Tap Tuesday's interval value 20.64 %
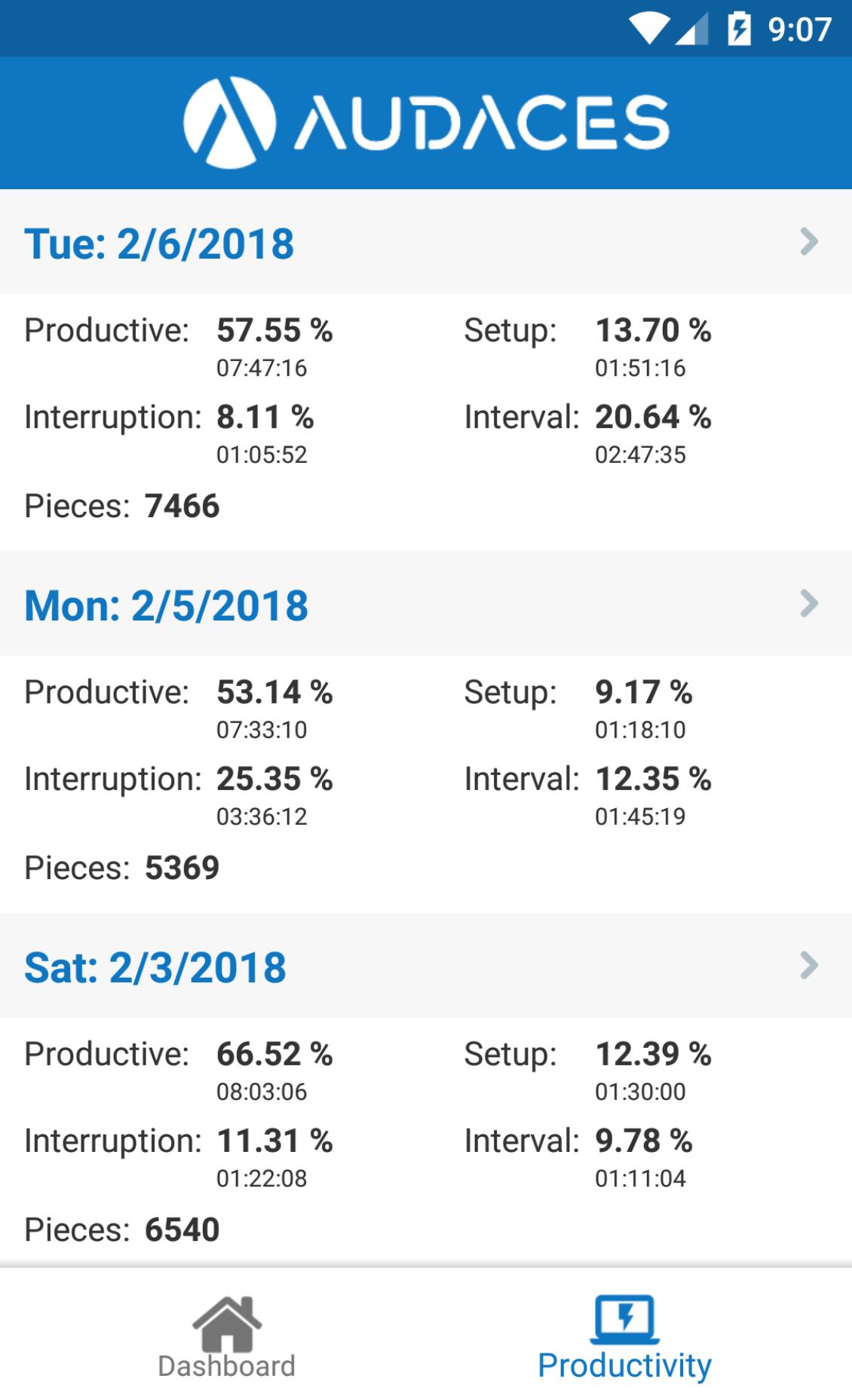 (x=653, y=417)
